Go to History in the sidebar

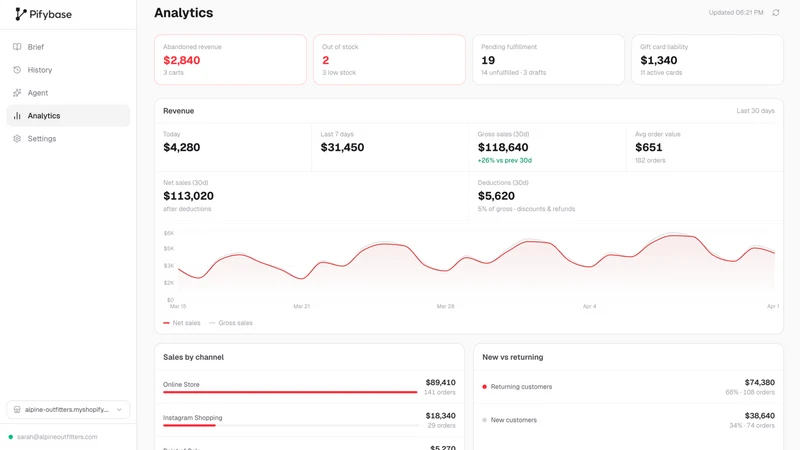(x=68, y=70)
